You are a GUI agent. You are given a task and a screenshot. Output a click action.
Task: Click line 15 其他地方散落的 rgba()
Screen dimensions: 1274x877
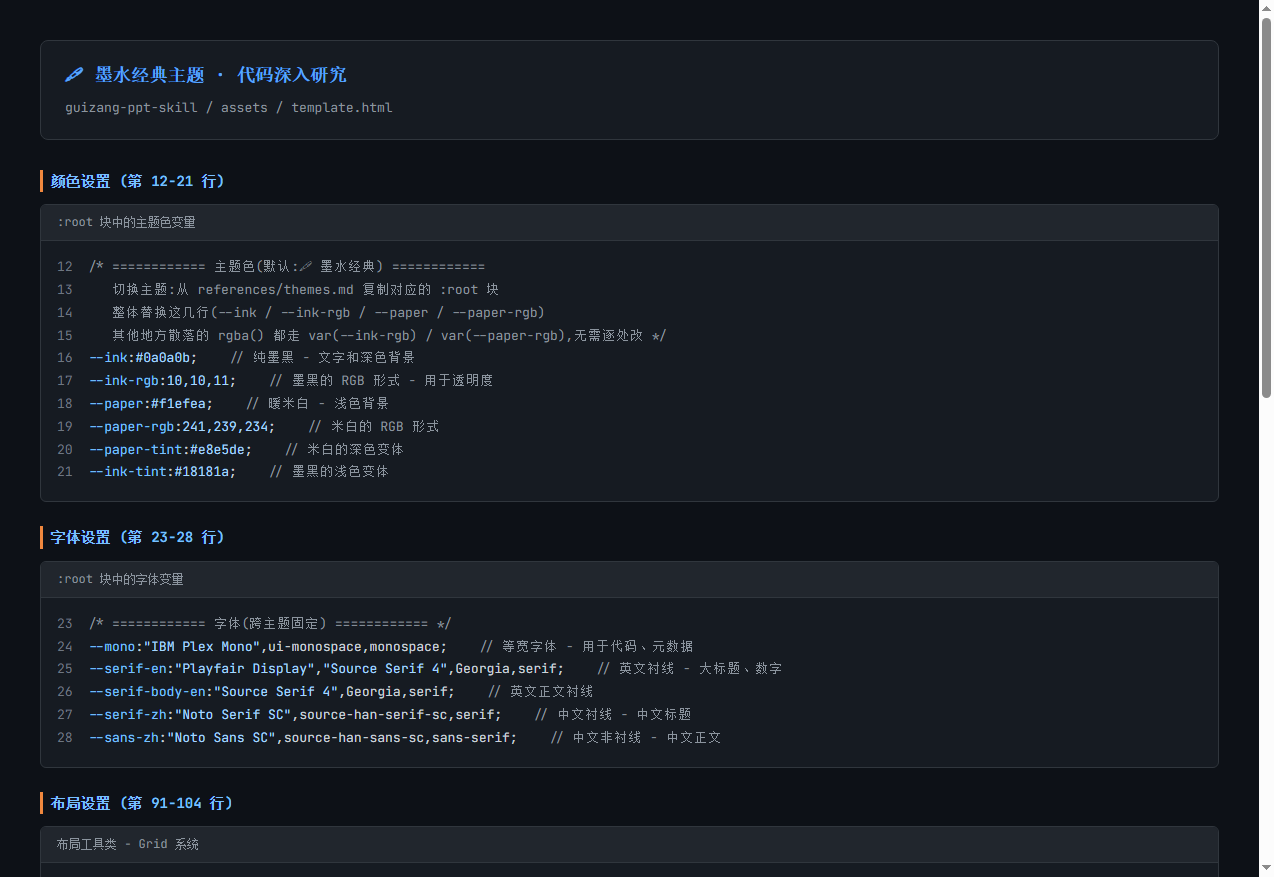(389, 336)
